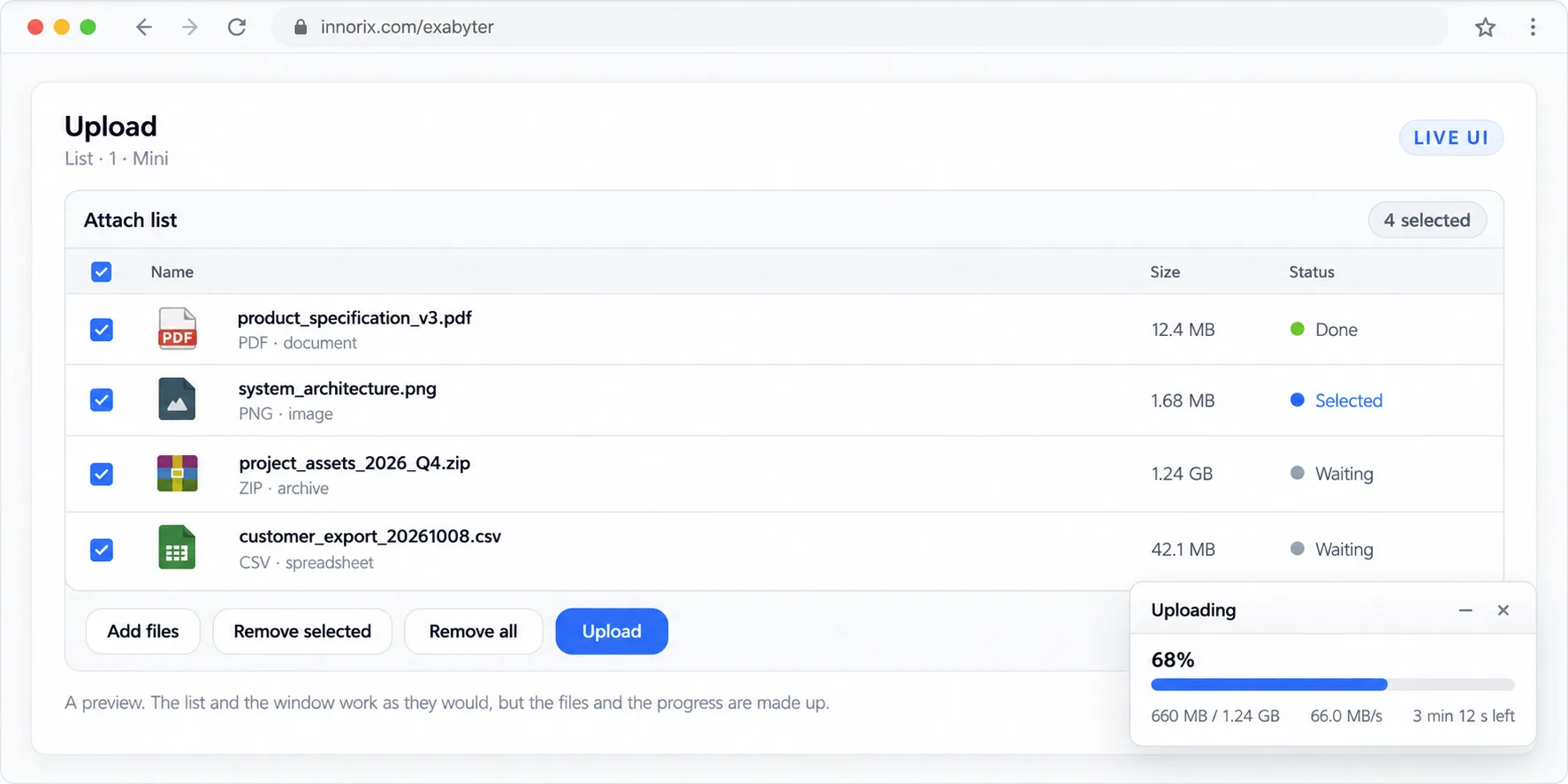This screenshot has width=1568, height=784.
Task: Click the Size column header
Action: click(x=1165, y=271)
